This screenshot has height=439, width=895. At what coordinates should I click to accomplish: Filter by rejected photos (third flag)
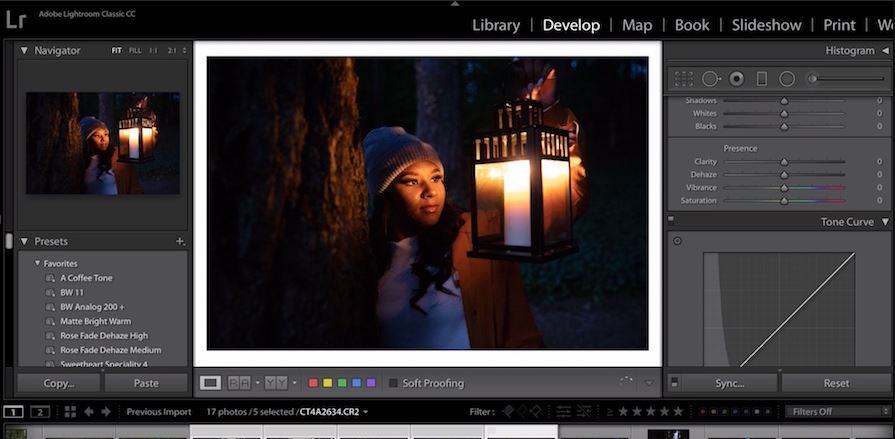(x=535, y=411)
